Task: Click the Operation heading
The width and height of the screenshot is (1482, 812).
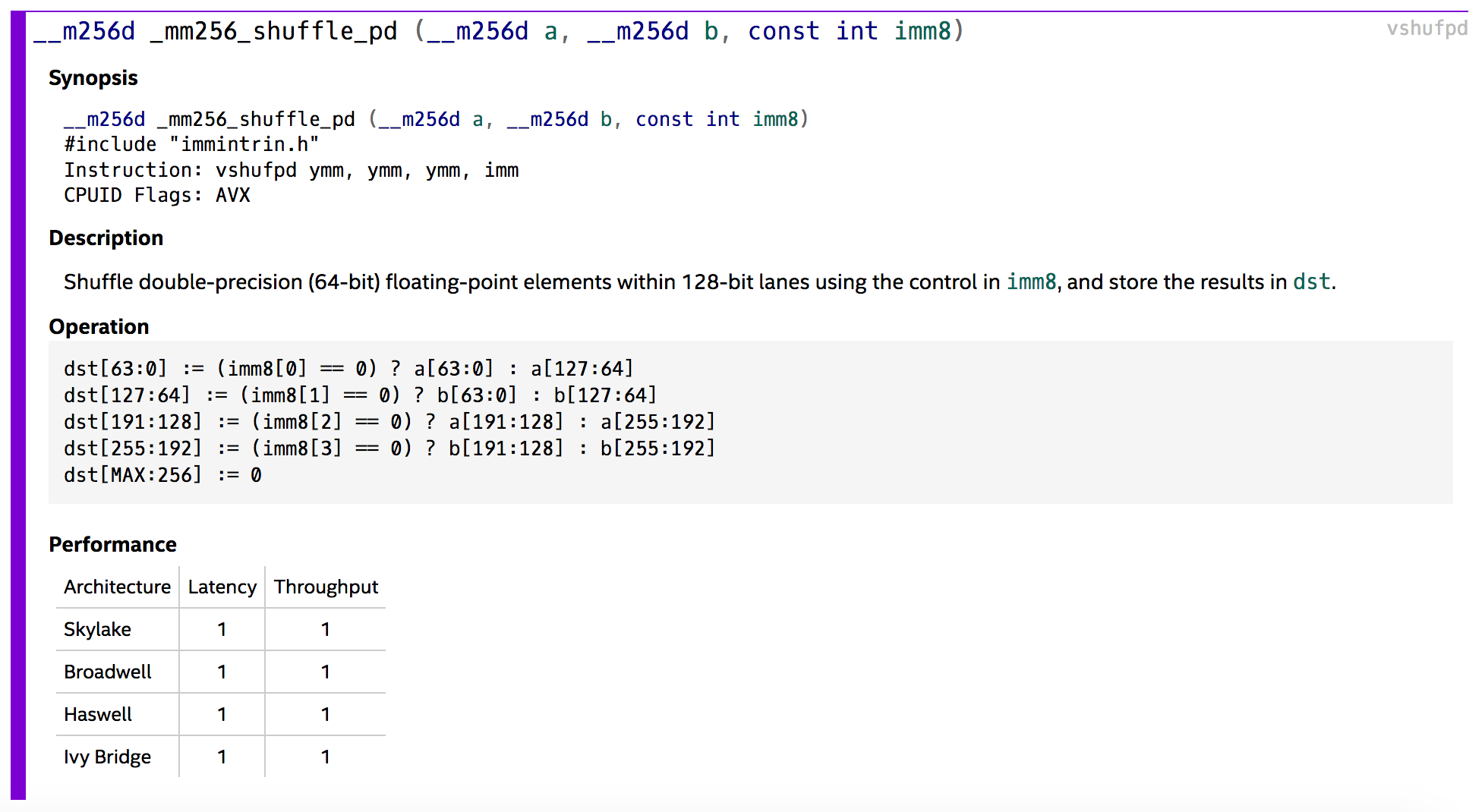Action: point(99,327)
